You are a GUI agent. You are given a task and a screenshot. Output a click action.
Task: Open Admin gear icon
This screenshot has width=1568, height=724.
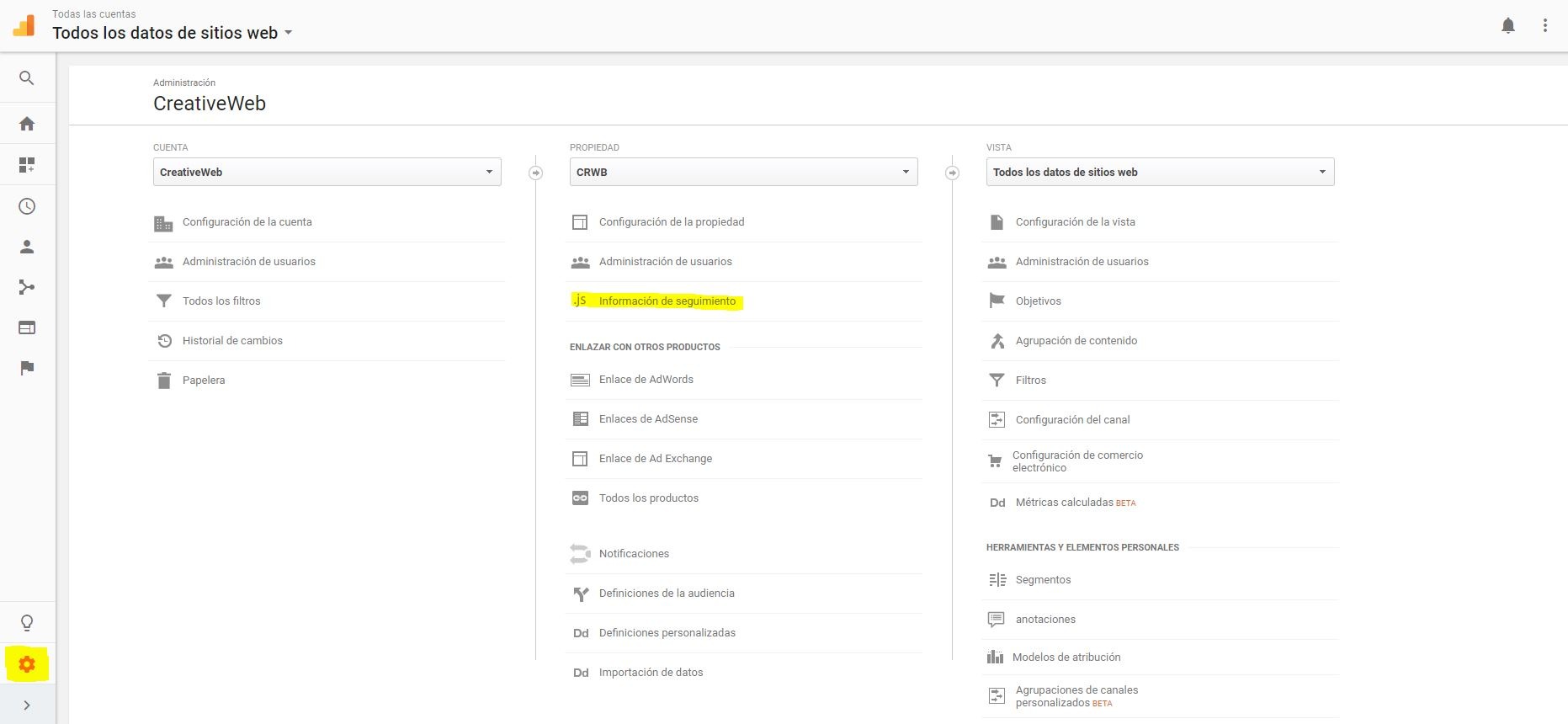[27, 664]
